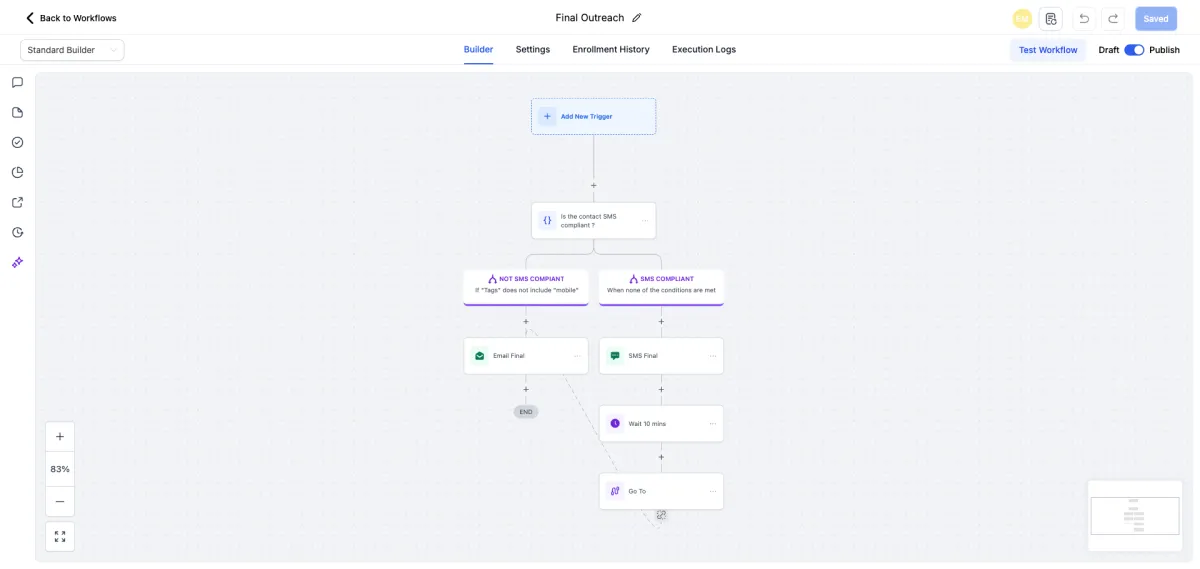The width and height of the screenshot is (1200, 569).
Task: Click the Test Workflow button
Action: 1048,50
